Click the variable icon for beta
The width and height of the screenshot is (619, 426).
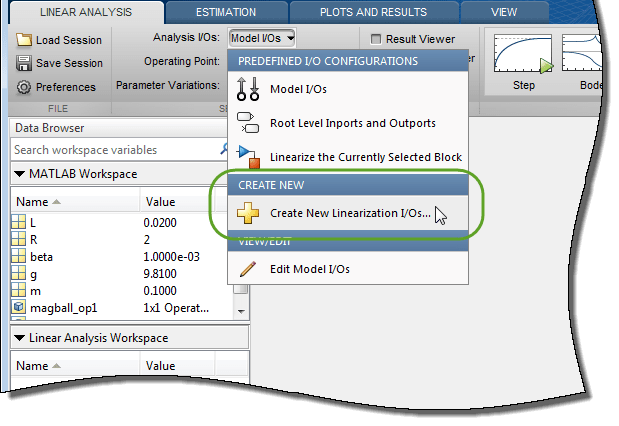click(x=19, y=256)
